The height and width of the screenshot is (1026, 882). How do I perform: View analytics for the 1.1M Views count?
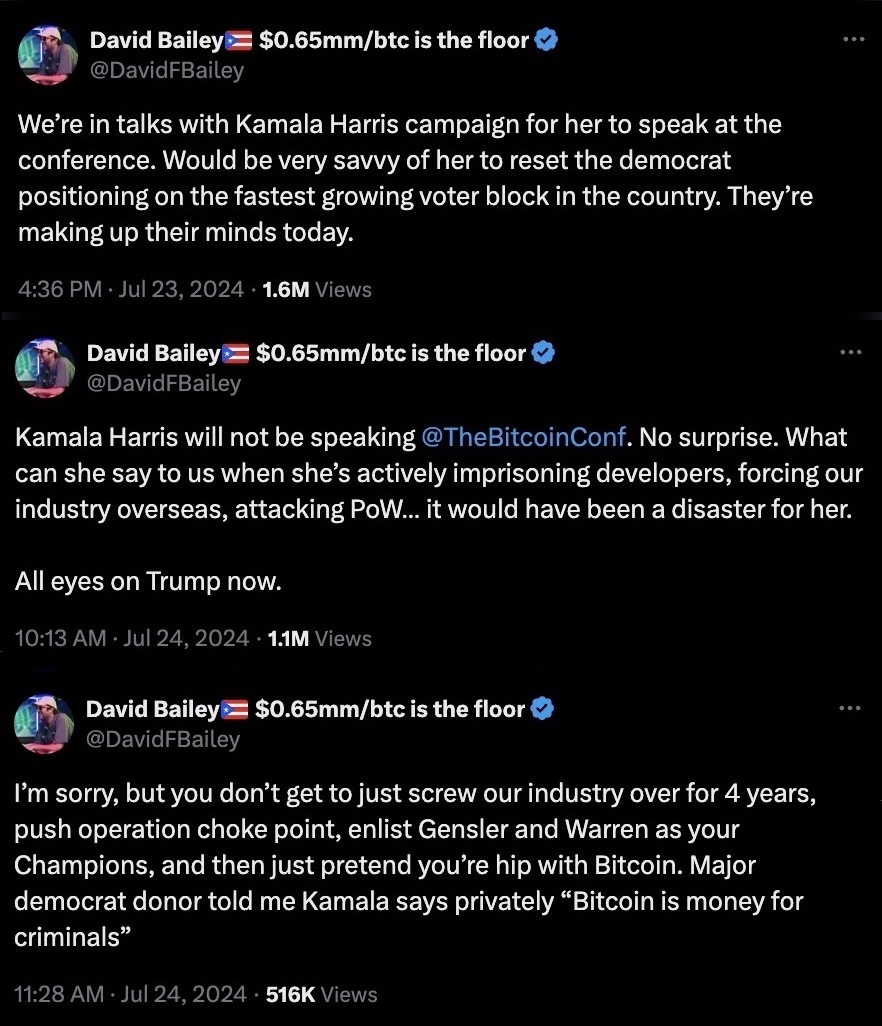point(318,638)
